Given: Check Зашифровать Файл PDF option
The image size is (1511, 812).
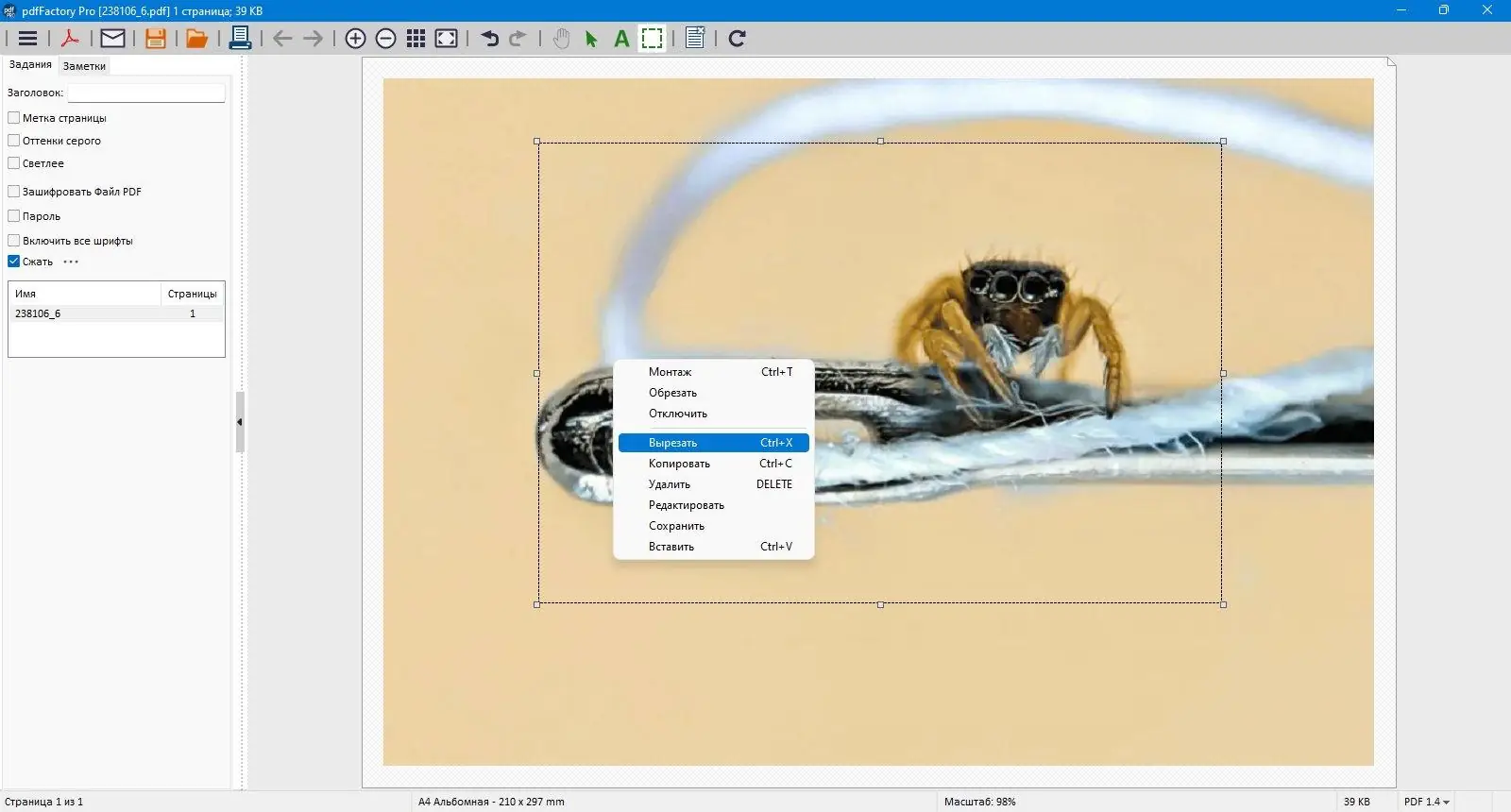Looking at the screenshot, I should tap(14, 192).
